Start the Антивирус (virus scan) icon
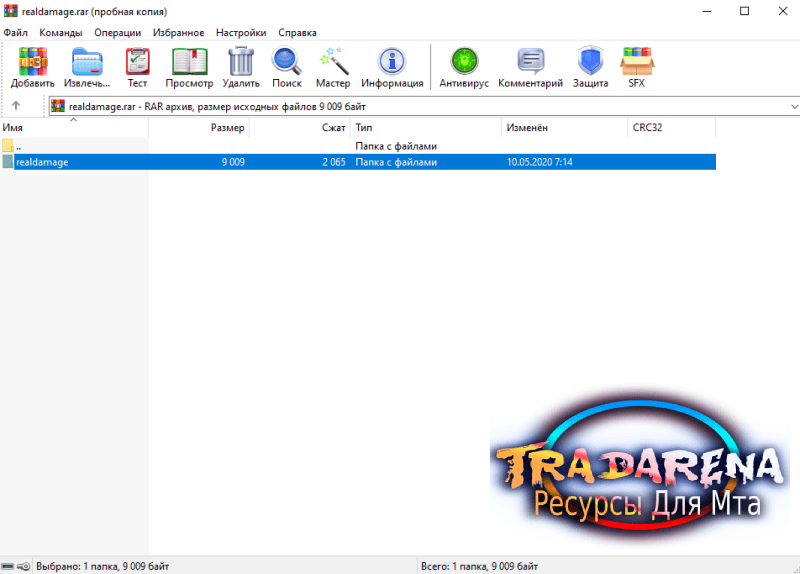 (x=464, y=61)
